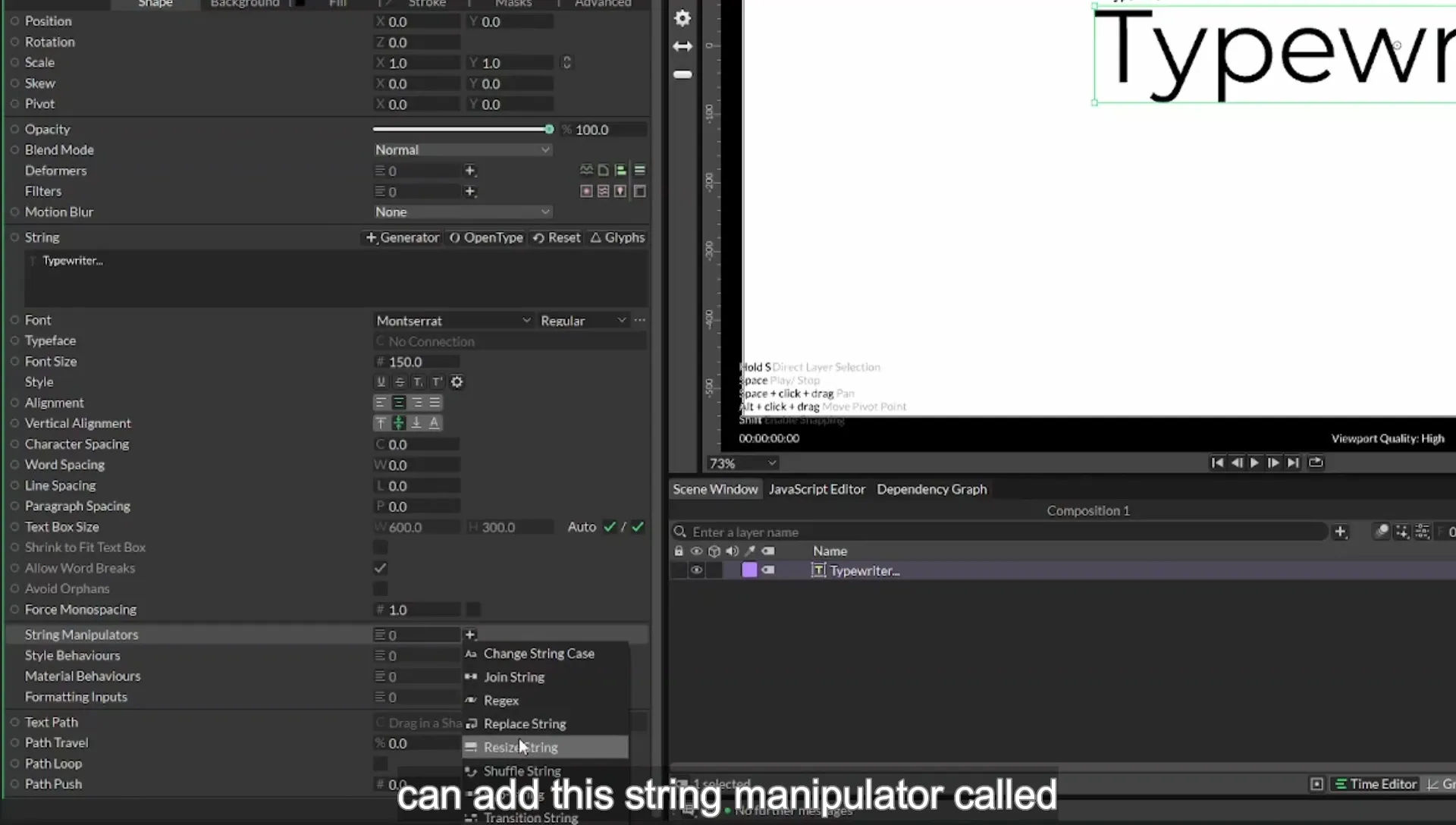Click the scale proportions link icon
1456x825 pixels.
click(x=566, y=63)
